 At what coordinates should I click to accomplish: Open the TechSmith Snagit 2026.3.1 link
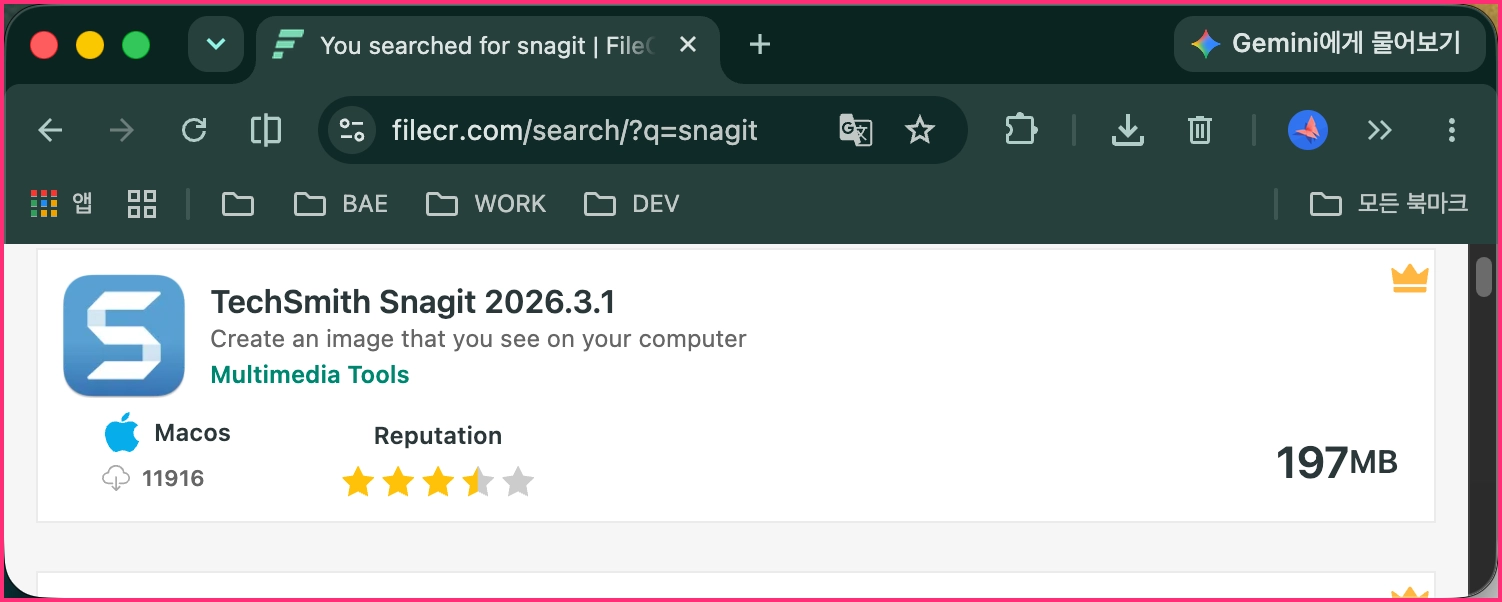[x=412, y=301]
